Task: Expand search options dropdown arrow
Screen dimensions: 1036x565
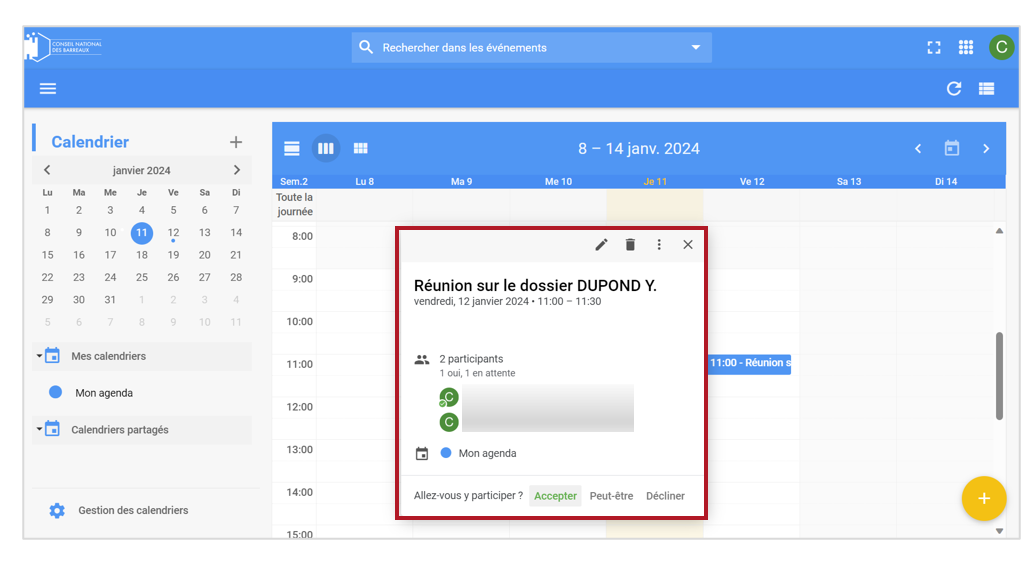Action: point(695,48)
